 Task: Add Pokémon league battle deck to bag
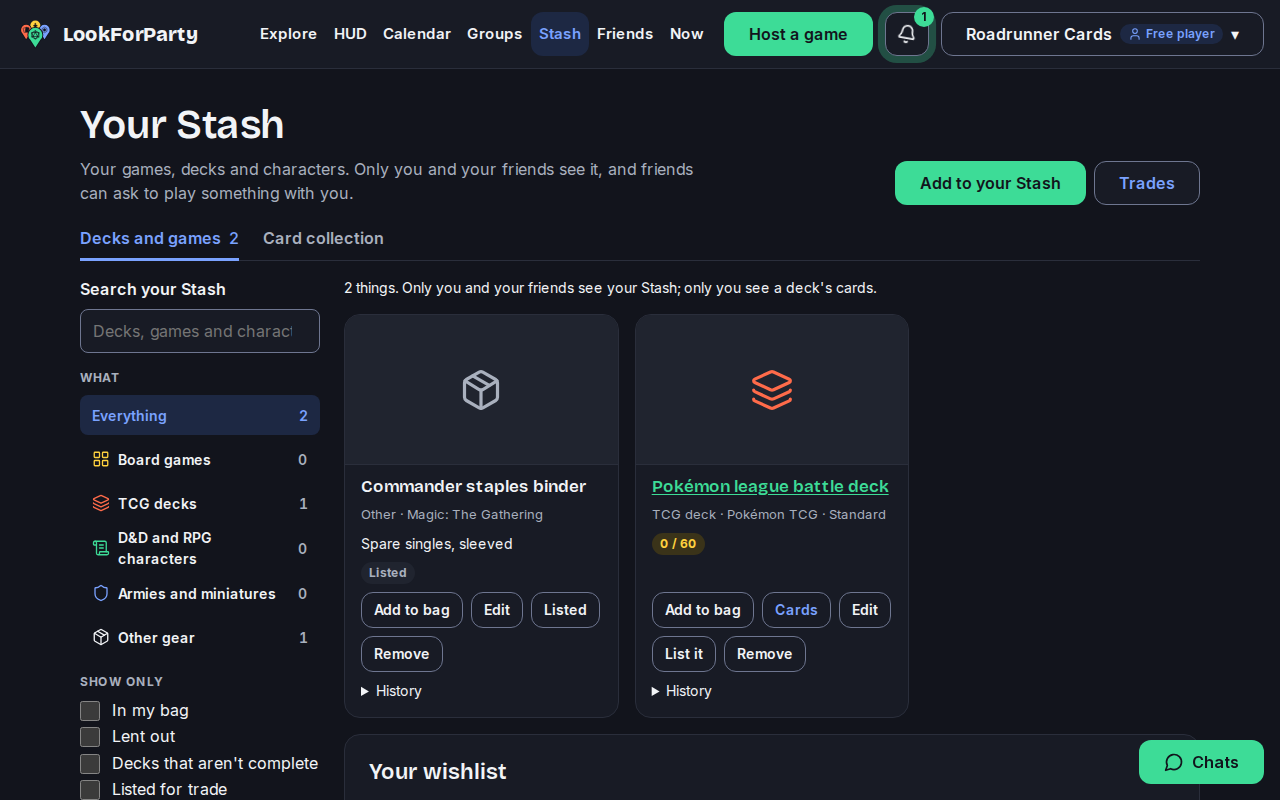coord(703,610)
